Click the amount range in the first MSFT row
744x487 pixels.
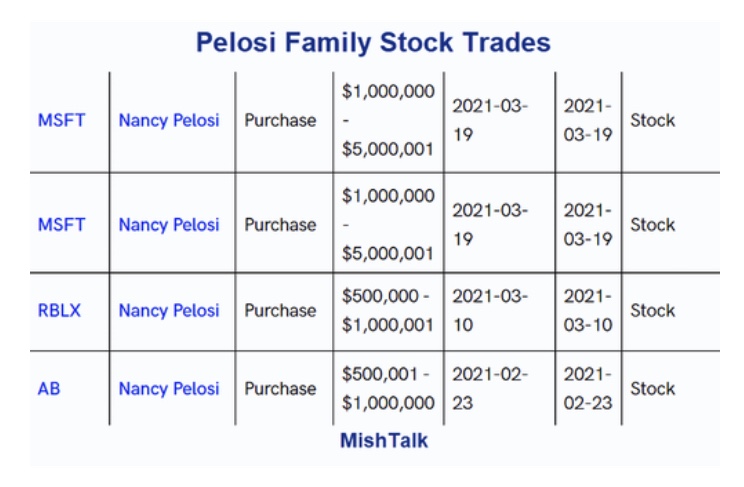[388, 121]
